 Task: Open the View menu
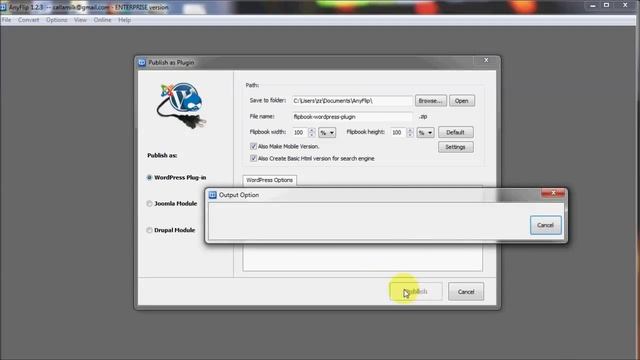point(80,20)
